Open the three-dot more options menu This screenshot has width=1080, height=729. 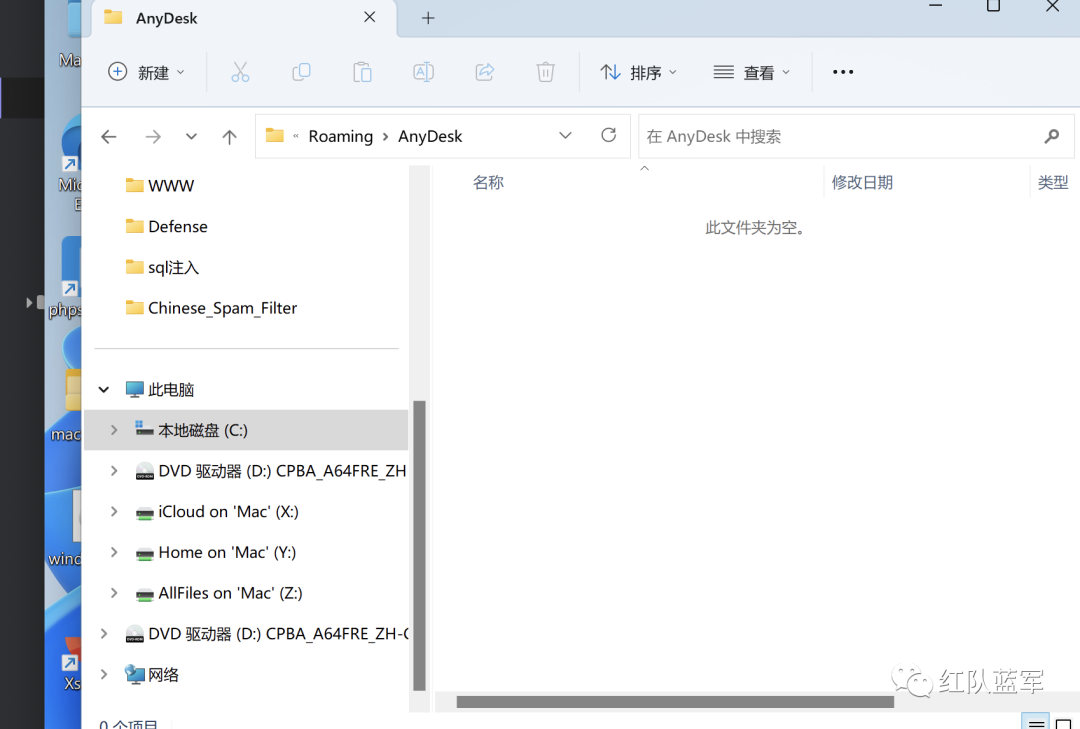click(843, 72)
